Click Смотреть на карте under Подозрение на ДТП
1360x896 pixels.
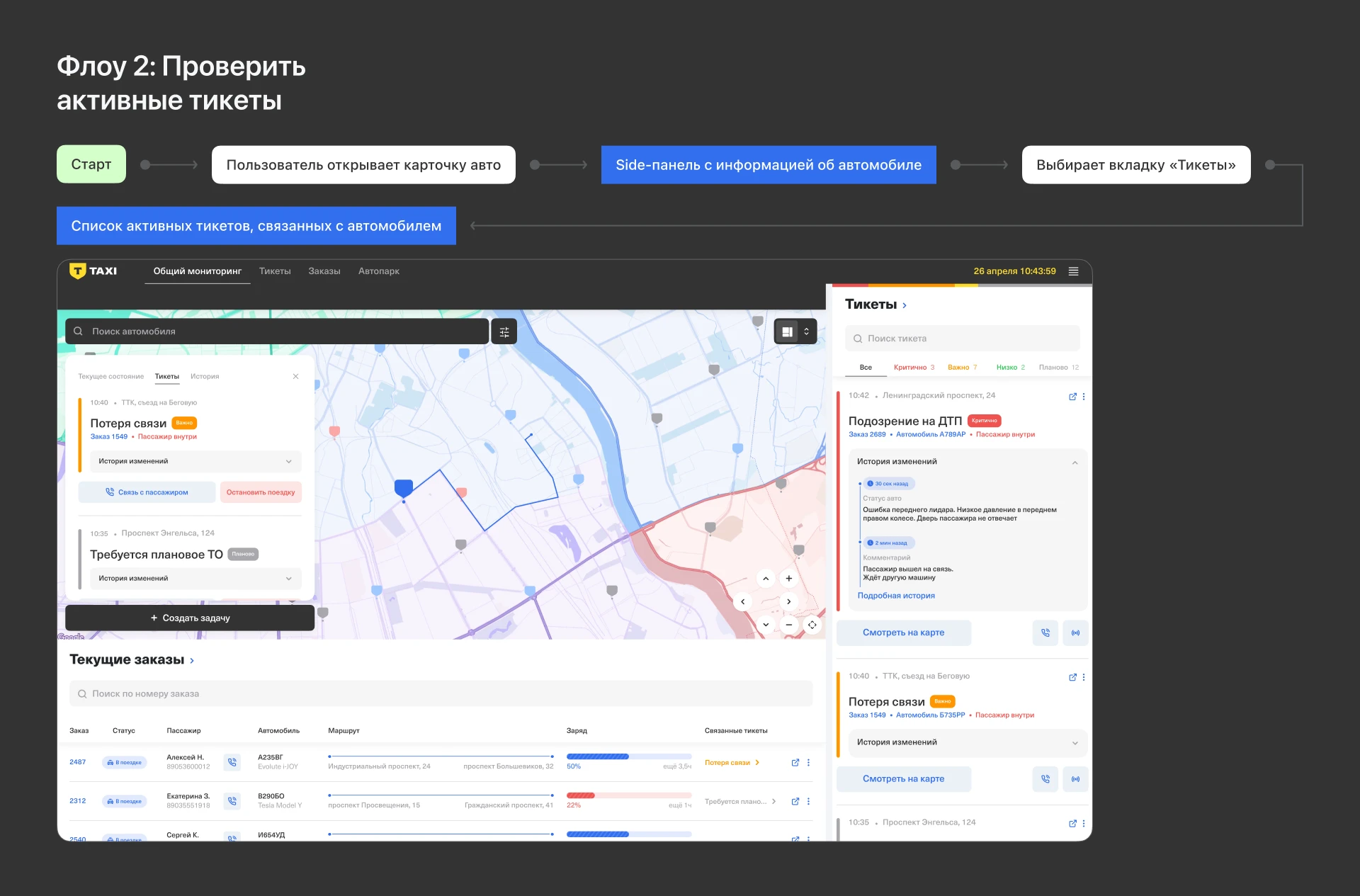[x=904, y=633]
